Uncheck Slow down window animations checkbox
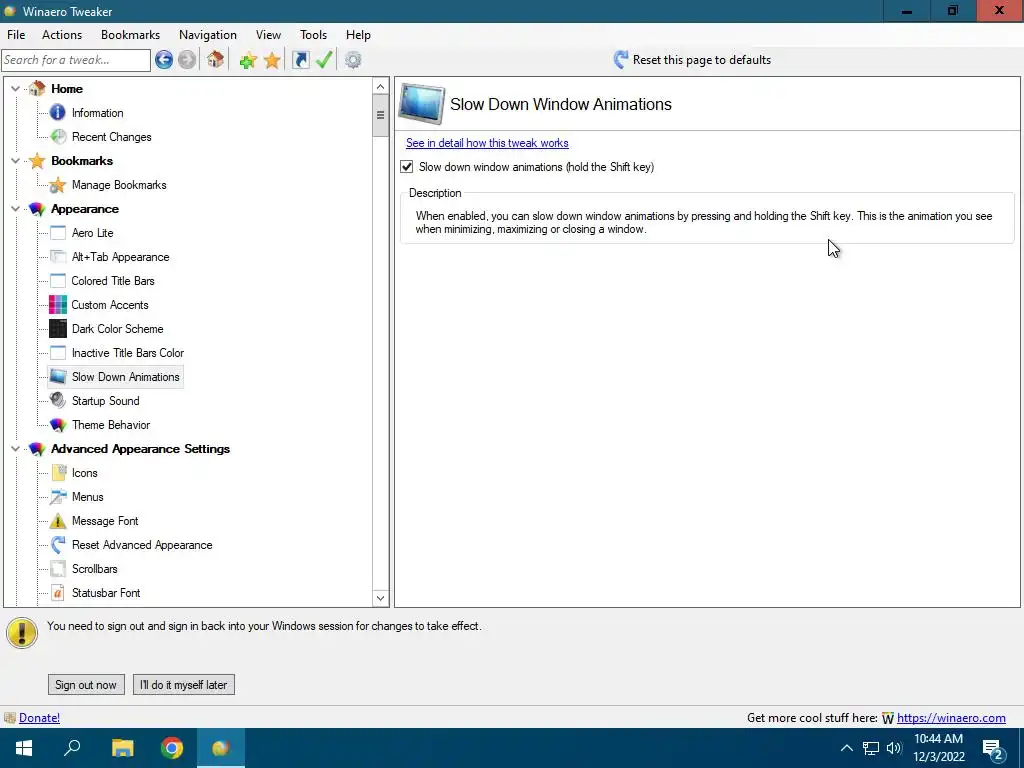 (x=407, y=167)
